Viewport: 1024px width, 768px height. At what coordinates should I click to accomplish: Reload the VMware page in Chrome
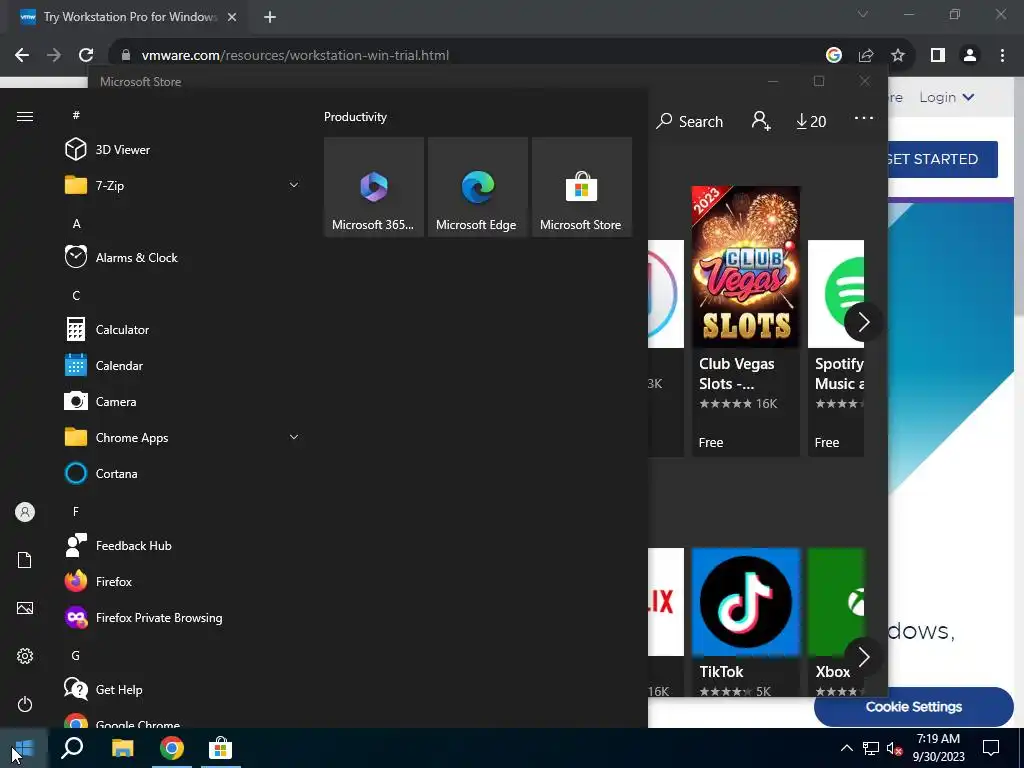tap(86, 55)
